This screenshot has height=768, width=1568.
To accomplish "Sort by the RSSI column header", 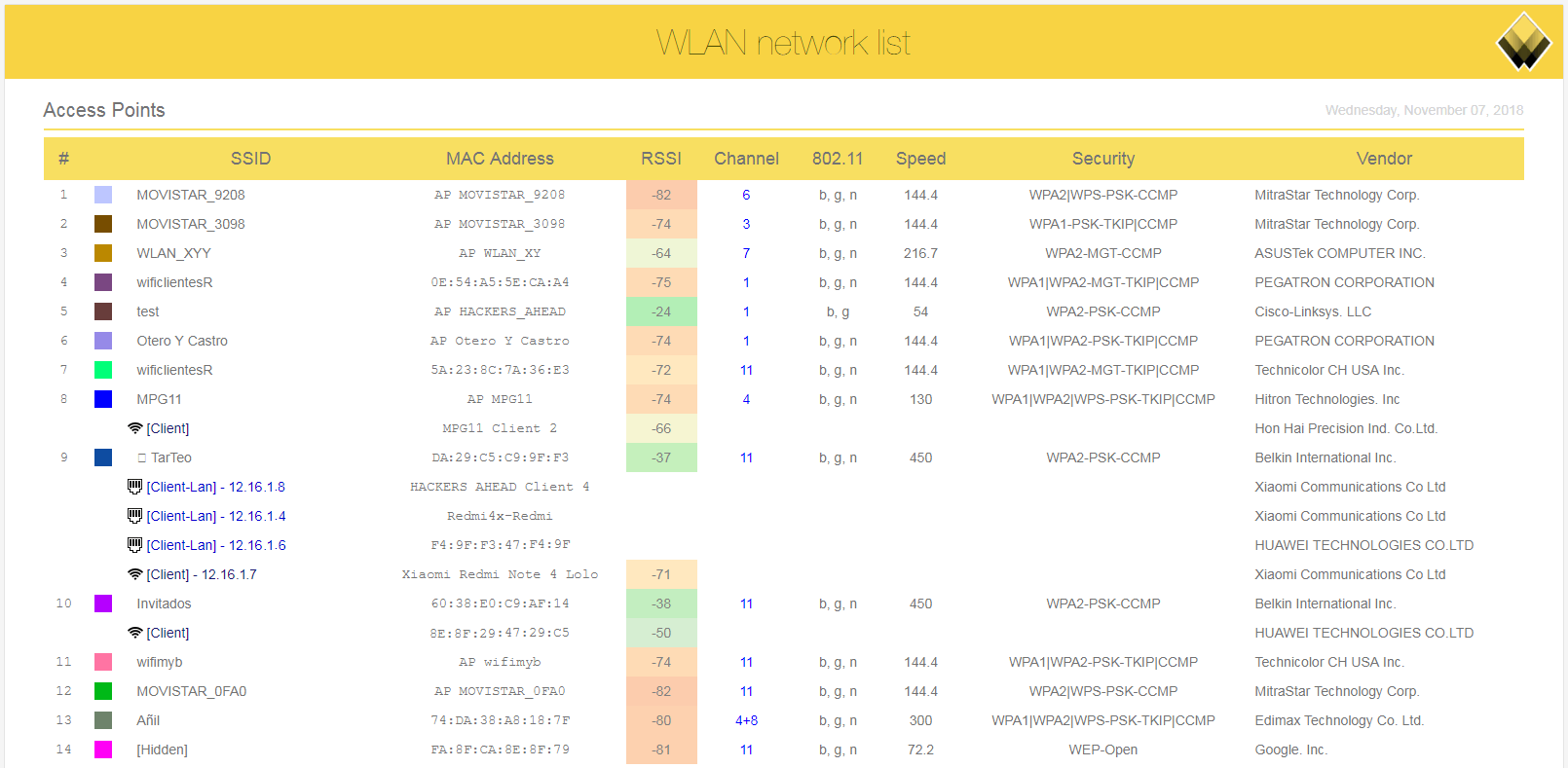I will 661,159.
